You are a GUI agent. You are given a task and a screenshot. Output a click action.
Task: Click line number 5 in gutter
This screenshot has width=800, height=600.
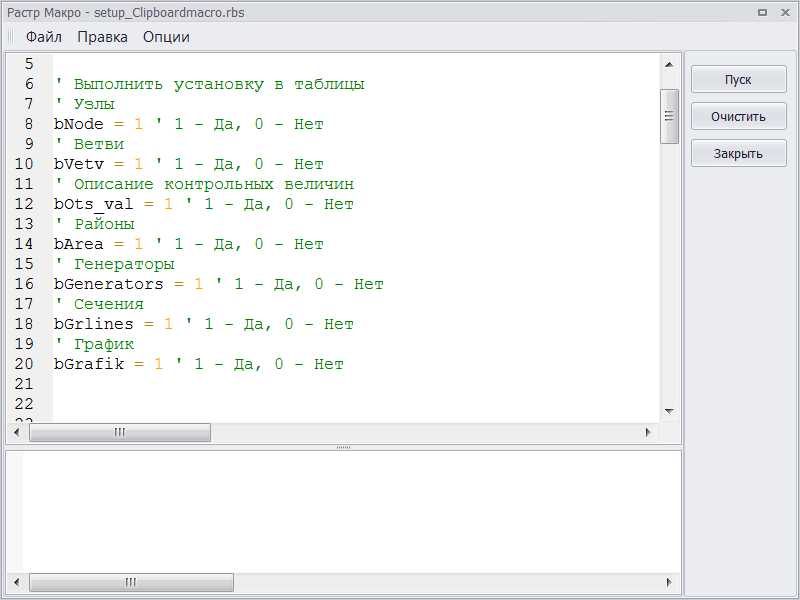[29, 64]
